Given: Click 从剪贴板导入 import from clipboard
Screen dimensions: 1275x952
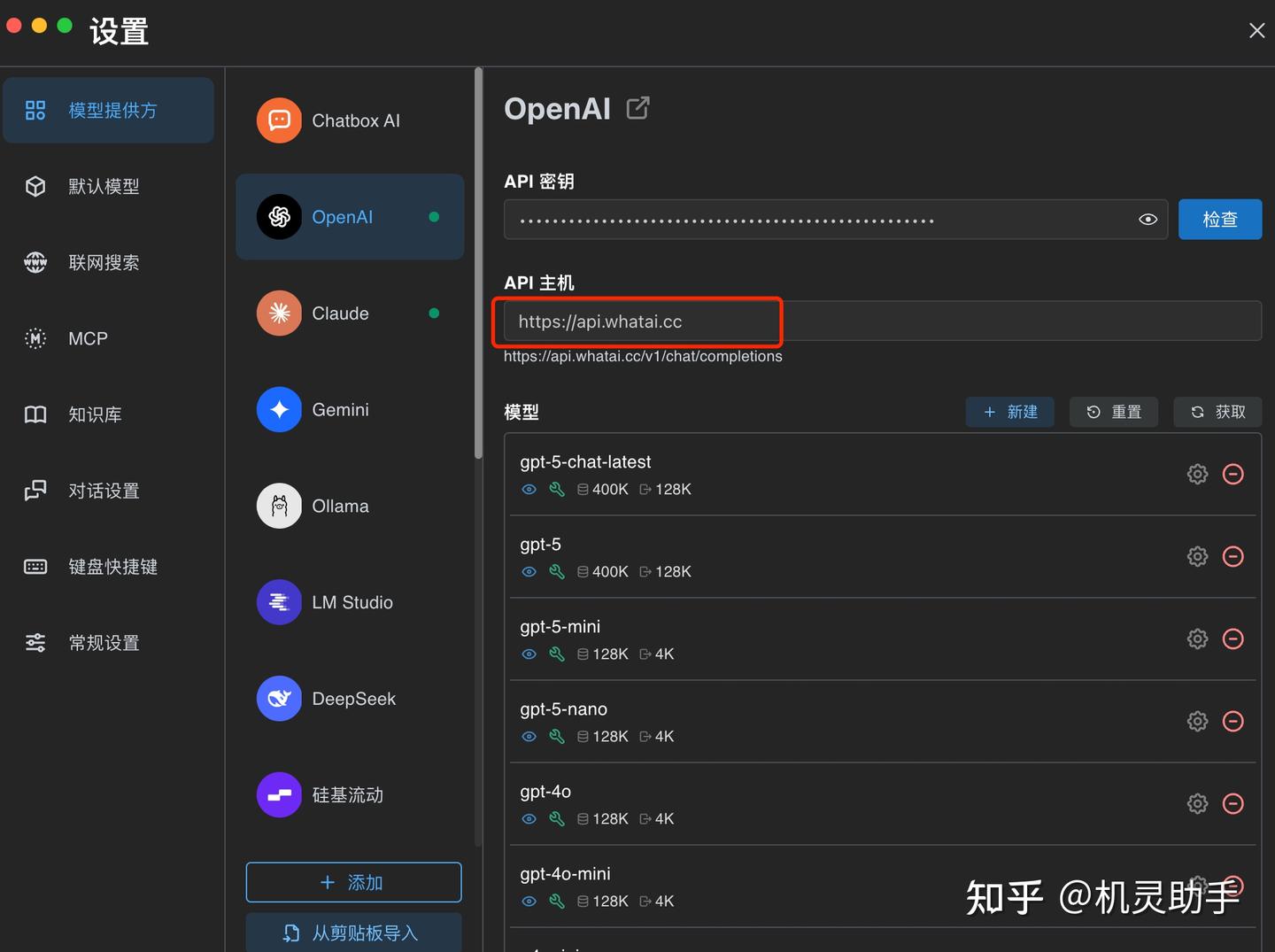Looking at the screenshot, I should [353, 933].
